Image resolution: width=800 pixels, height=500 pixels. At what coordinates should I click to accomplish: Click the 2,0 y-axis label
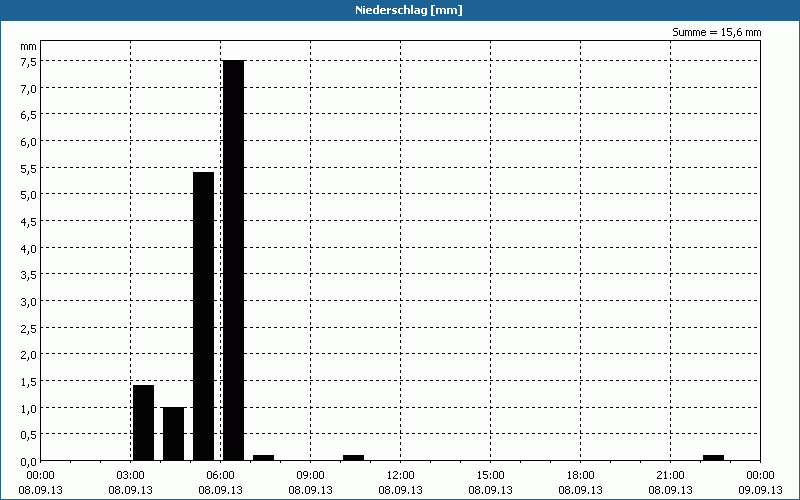pos(28,355)
